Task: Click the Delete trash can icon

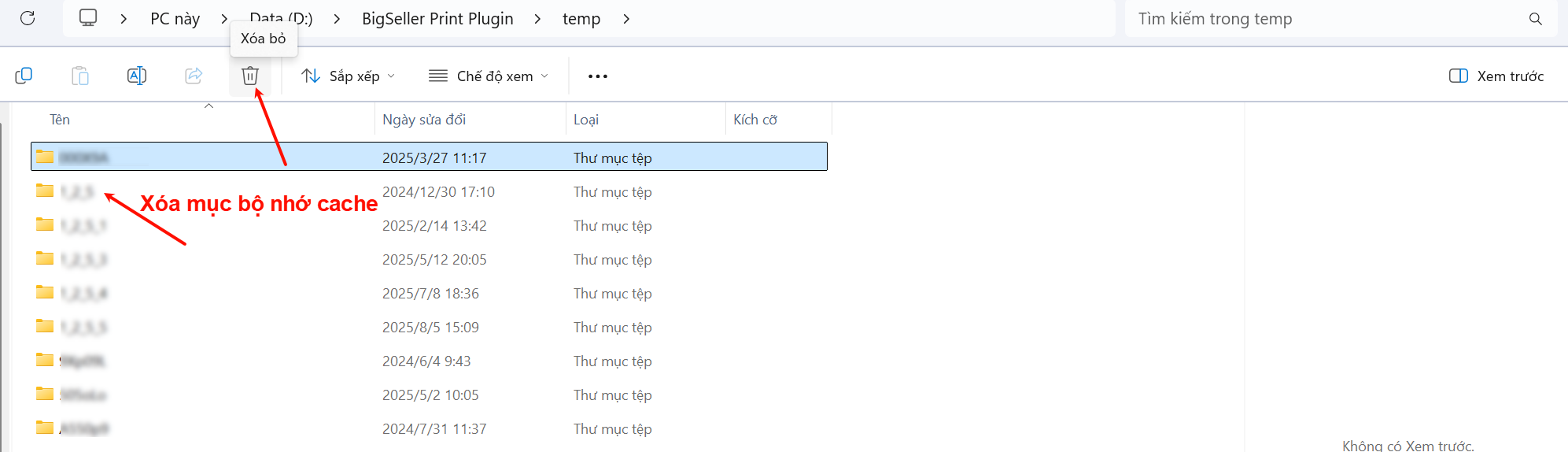Action: [250, 76]
